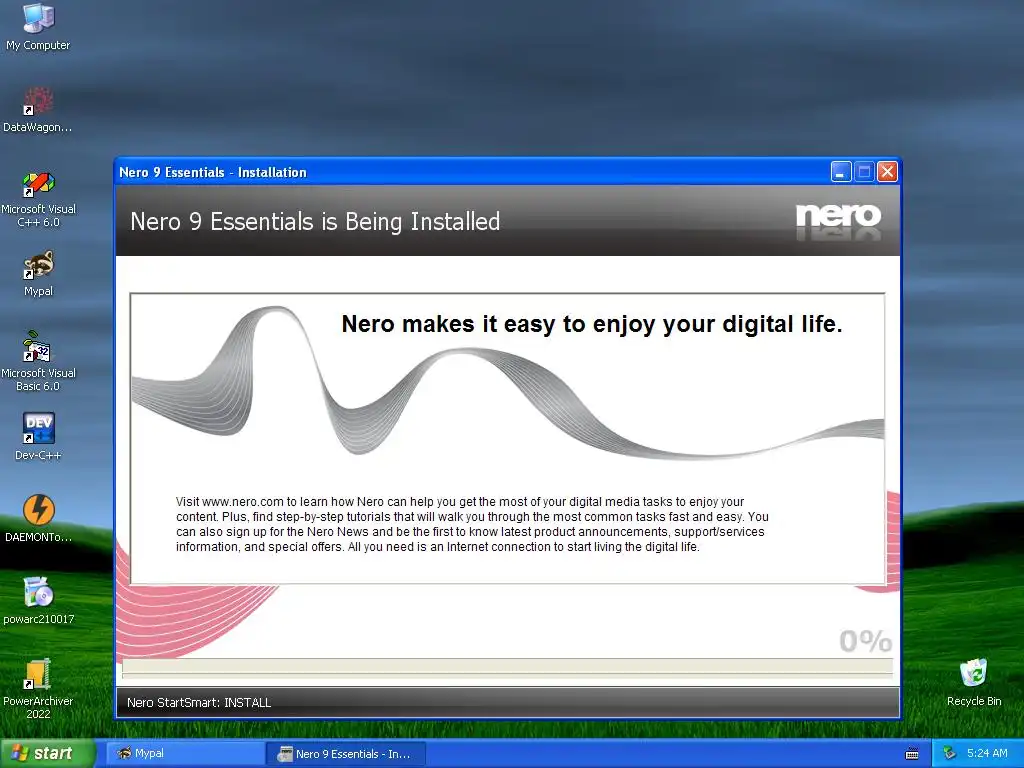Click 'Nero makes it easy' headline
Viewport: 1024px width, 768px height.
coord(592,324)
